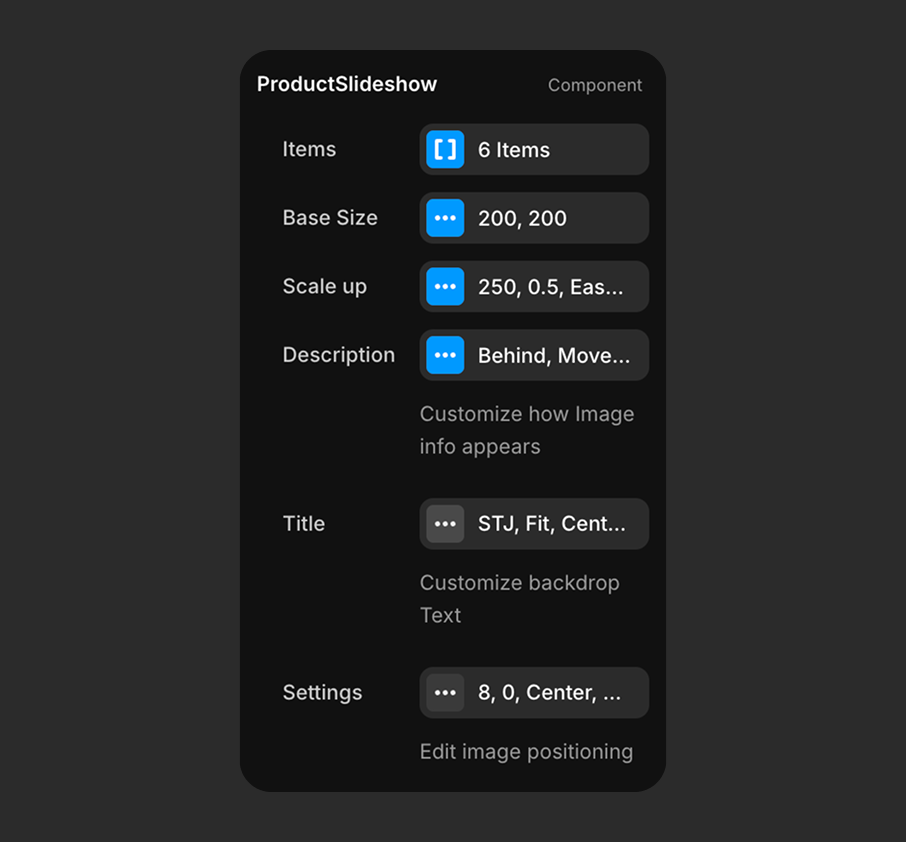Viewport: 906px width, 842px height.
Task: Click the Title property label
Action: (303, 524)
